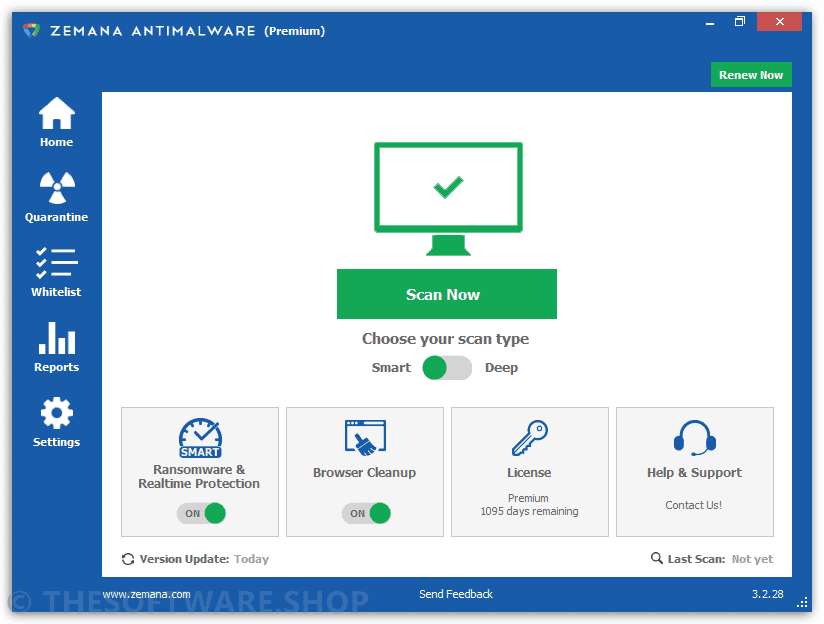This screenshot has height=624, width=824.
Task: Click the License key icon
Action: 530,437
